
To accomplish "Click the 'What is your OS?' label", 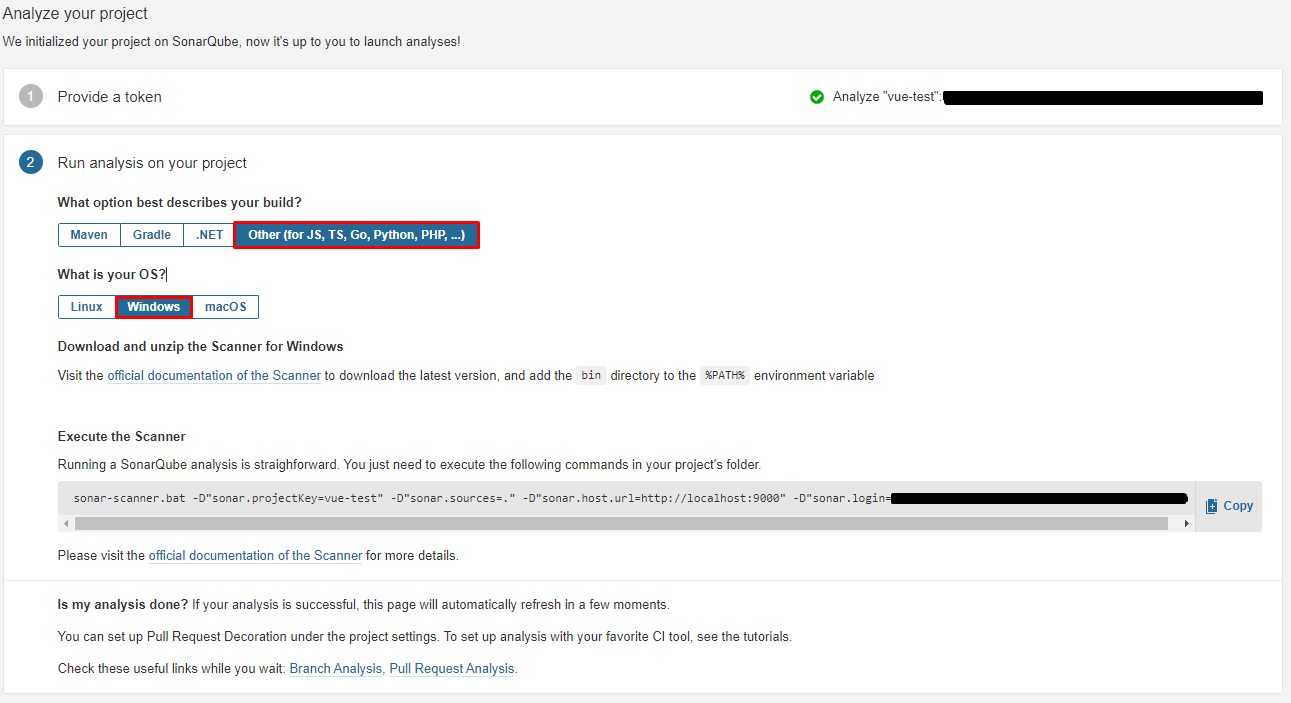I will point(112,274).
